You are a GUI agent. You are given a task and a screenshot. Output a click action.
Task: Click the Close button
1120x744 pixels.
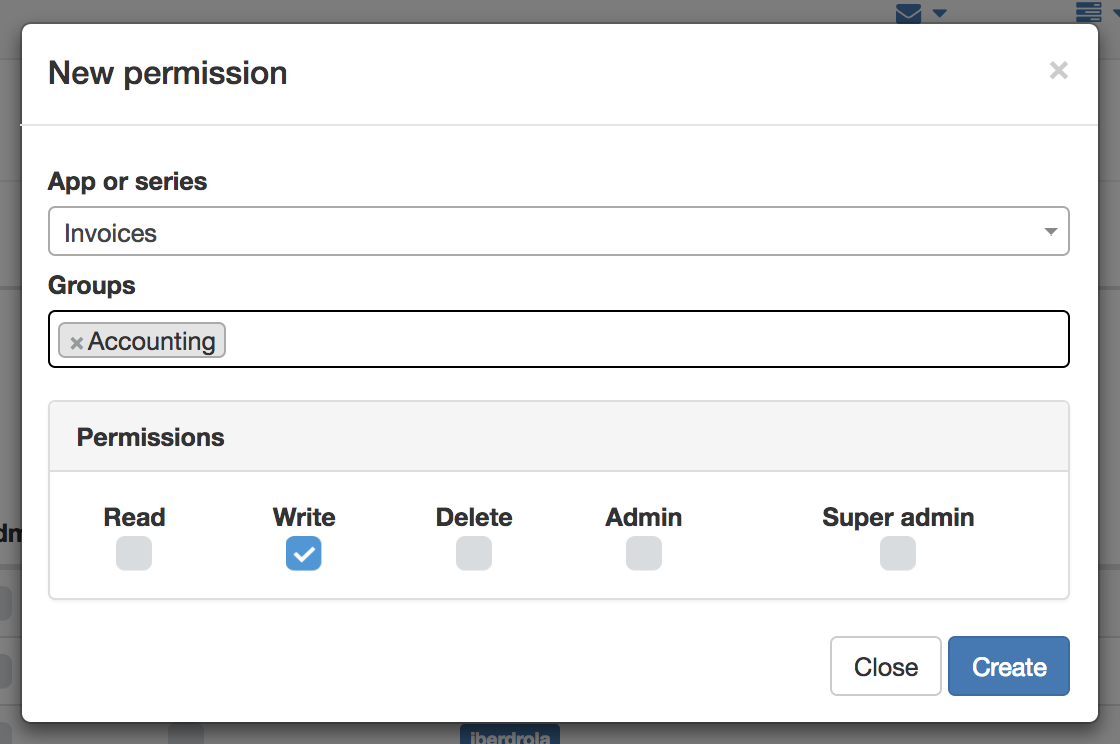click(x=886, y=666)
